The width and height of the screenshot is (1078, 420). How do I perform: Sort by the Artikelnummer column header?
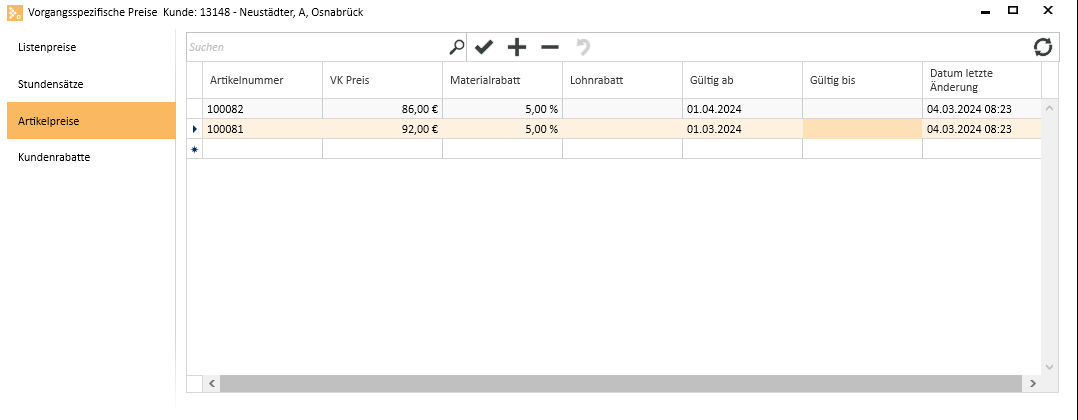[x=263, y=80]
